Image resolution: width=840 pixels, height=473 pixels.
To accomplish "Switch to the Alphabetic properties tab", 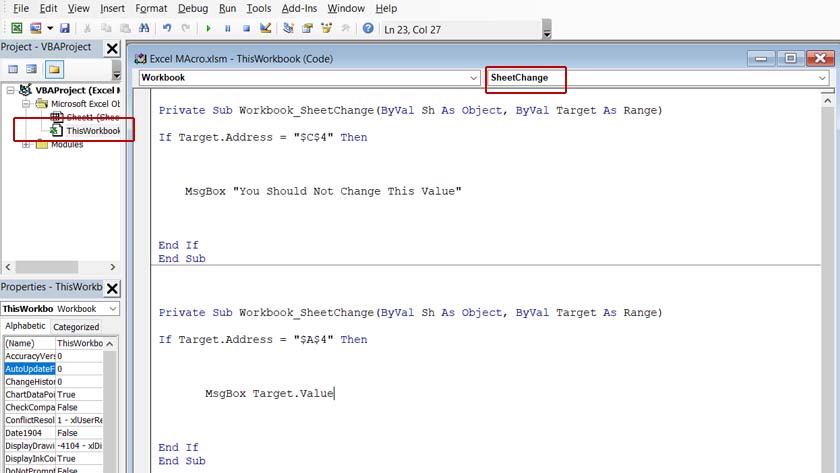I will 25,326.
